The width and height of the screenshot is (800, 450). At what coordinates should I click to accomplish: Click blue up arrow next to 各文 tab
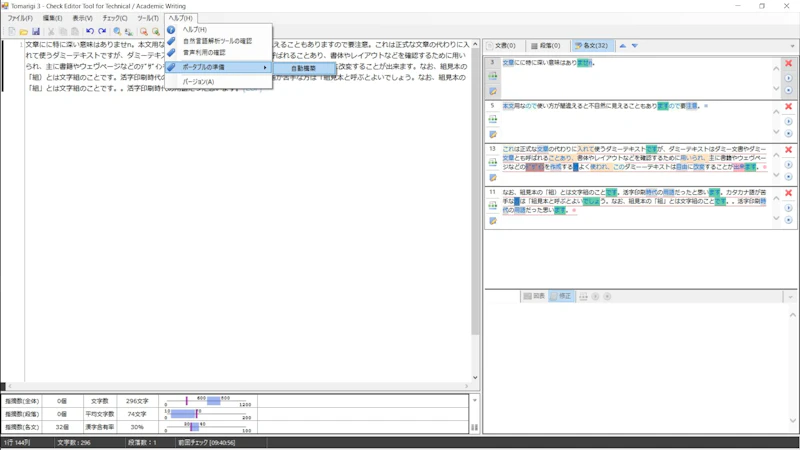(622, 46)
